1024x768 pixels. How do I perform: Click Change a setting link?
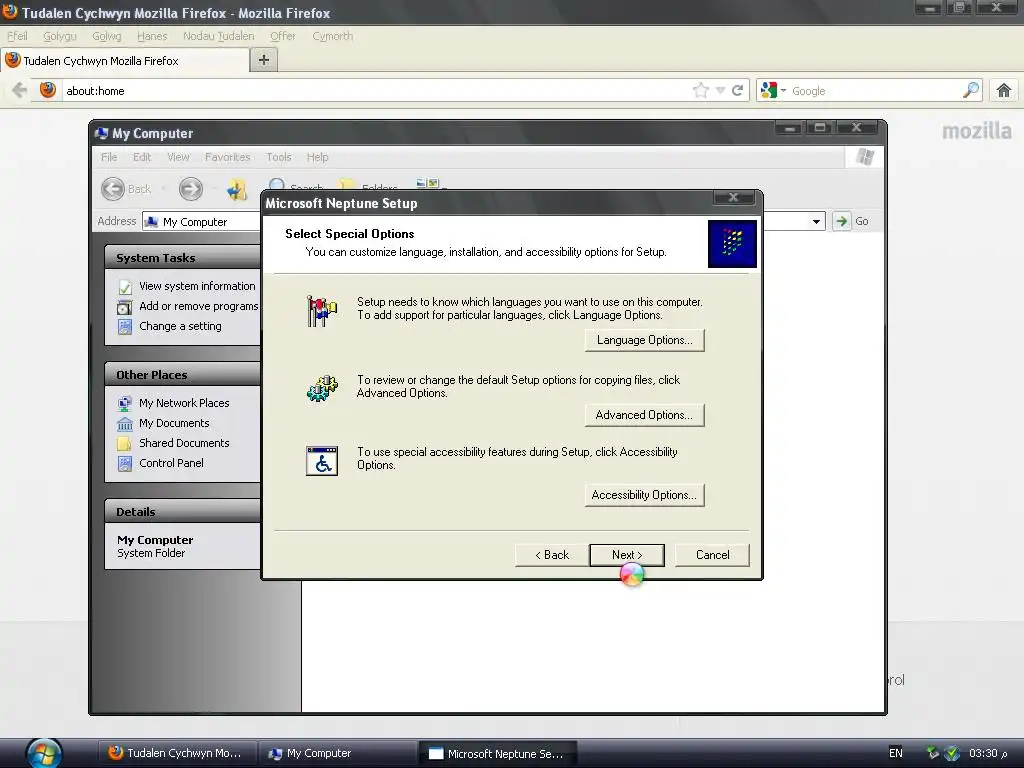point(180,326)
